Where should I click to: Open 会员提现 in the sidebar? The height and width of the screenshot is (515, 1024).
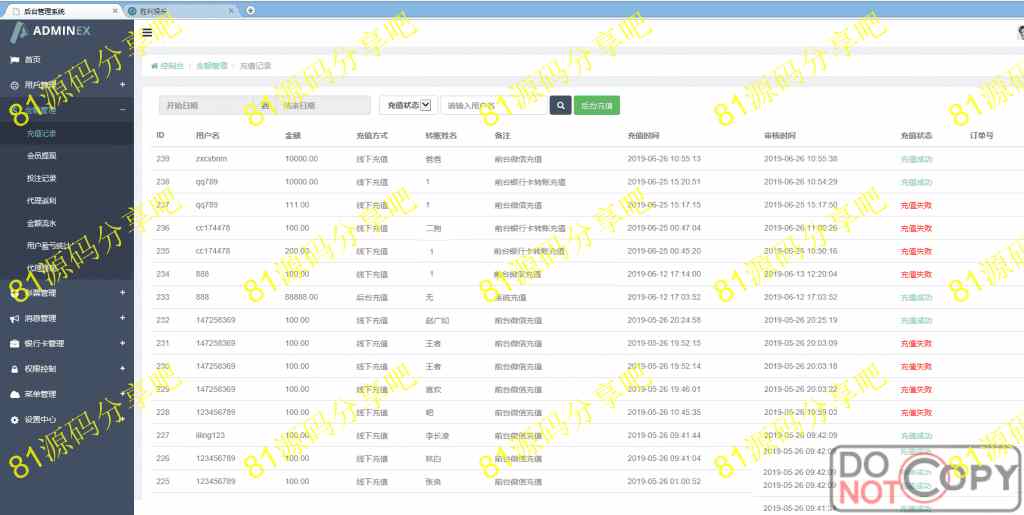tap(42, 156)
